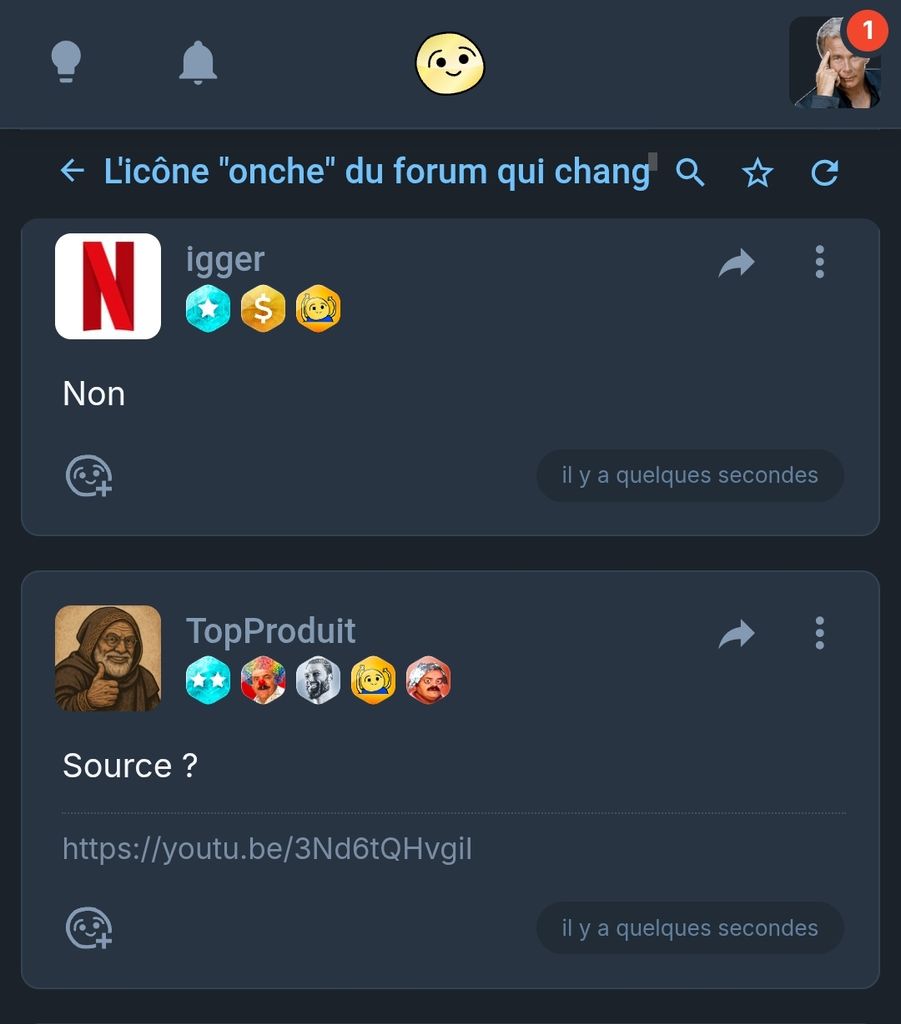This screenshot has width=901, height=1024.
Task: Search within the topic
Action: coord(690,172)
